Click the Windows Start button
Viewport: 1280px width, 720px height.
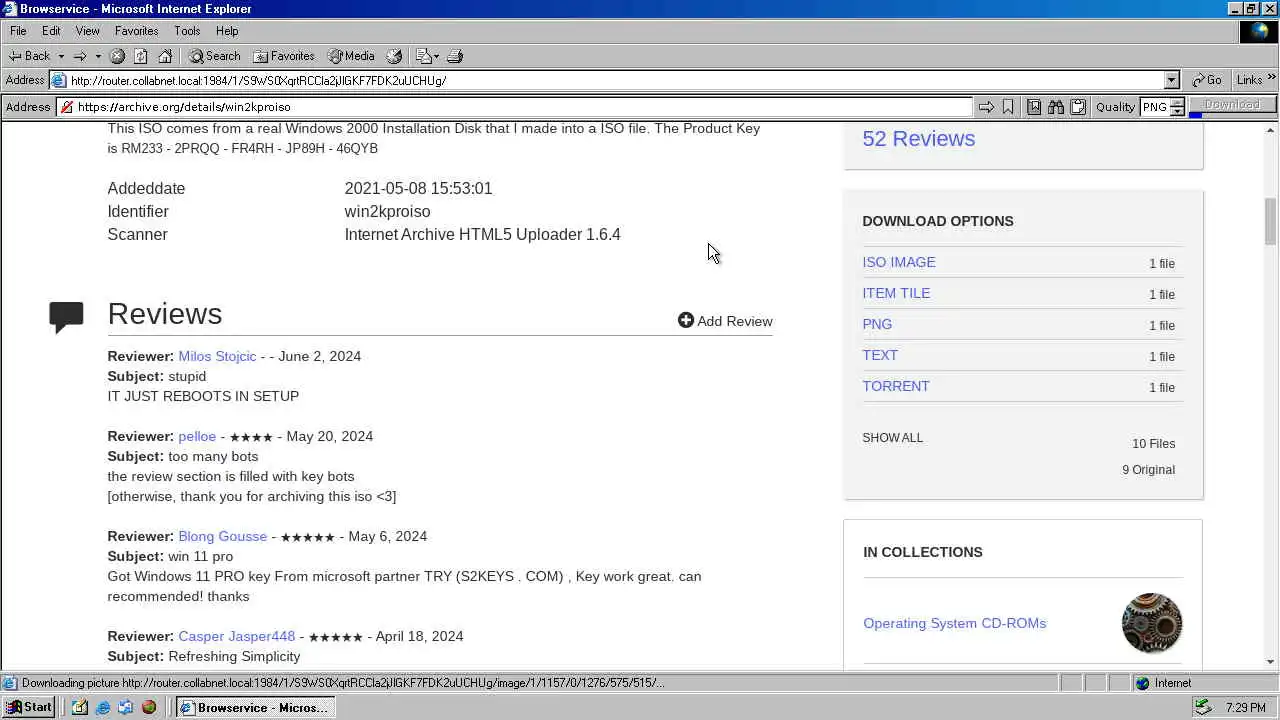[28, 707]
